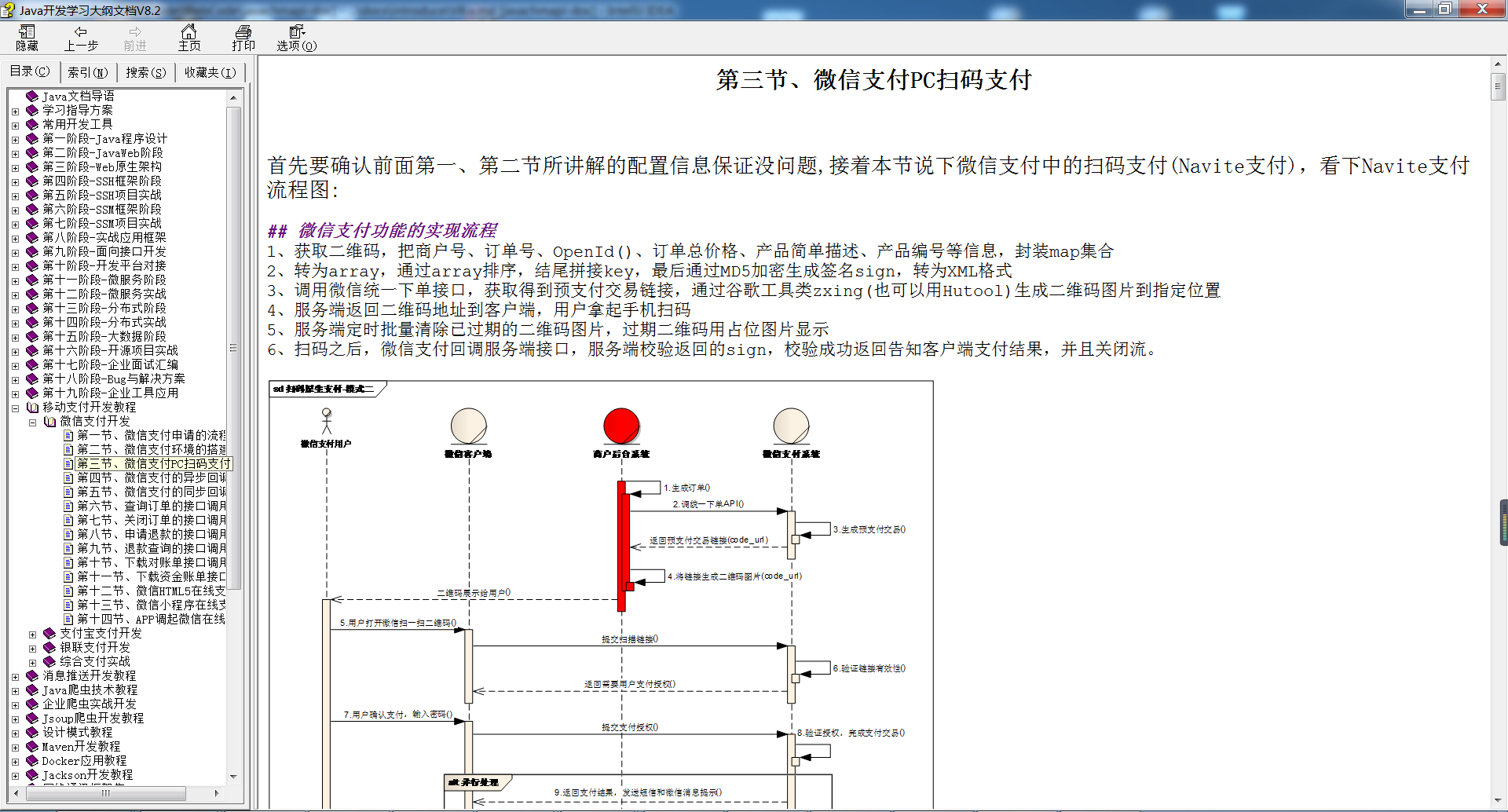The height and width of the screenshot is (812, 1508).
Task: Click the tree panel vertical scrollbar thumb
Action: pyautogui.click(x=233, y=348)
